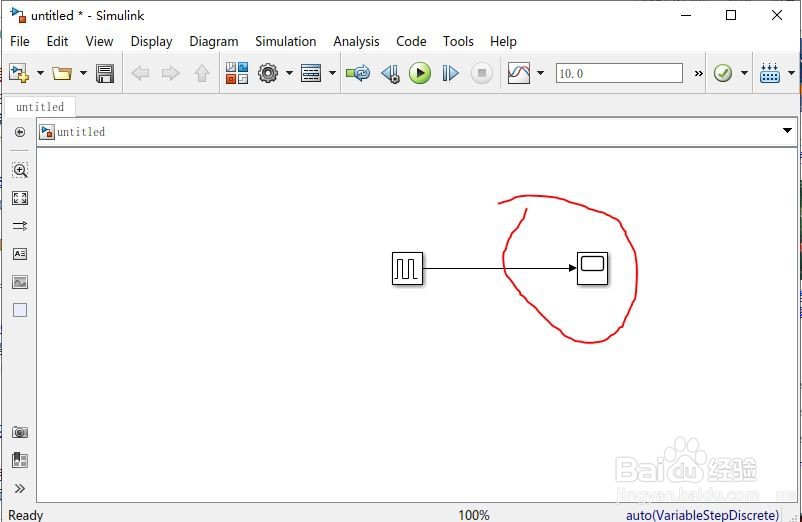This screenshot has height=522, width=802.
Task: Open the Help menu
Action: (x=503, y=41)
